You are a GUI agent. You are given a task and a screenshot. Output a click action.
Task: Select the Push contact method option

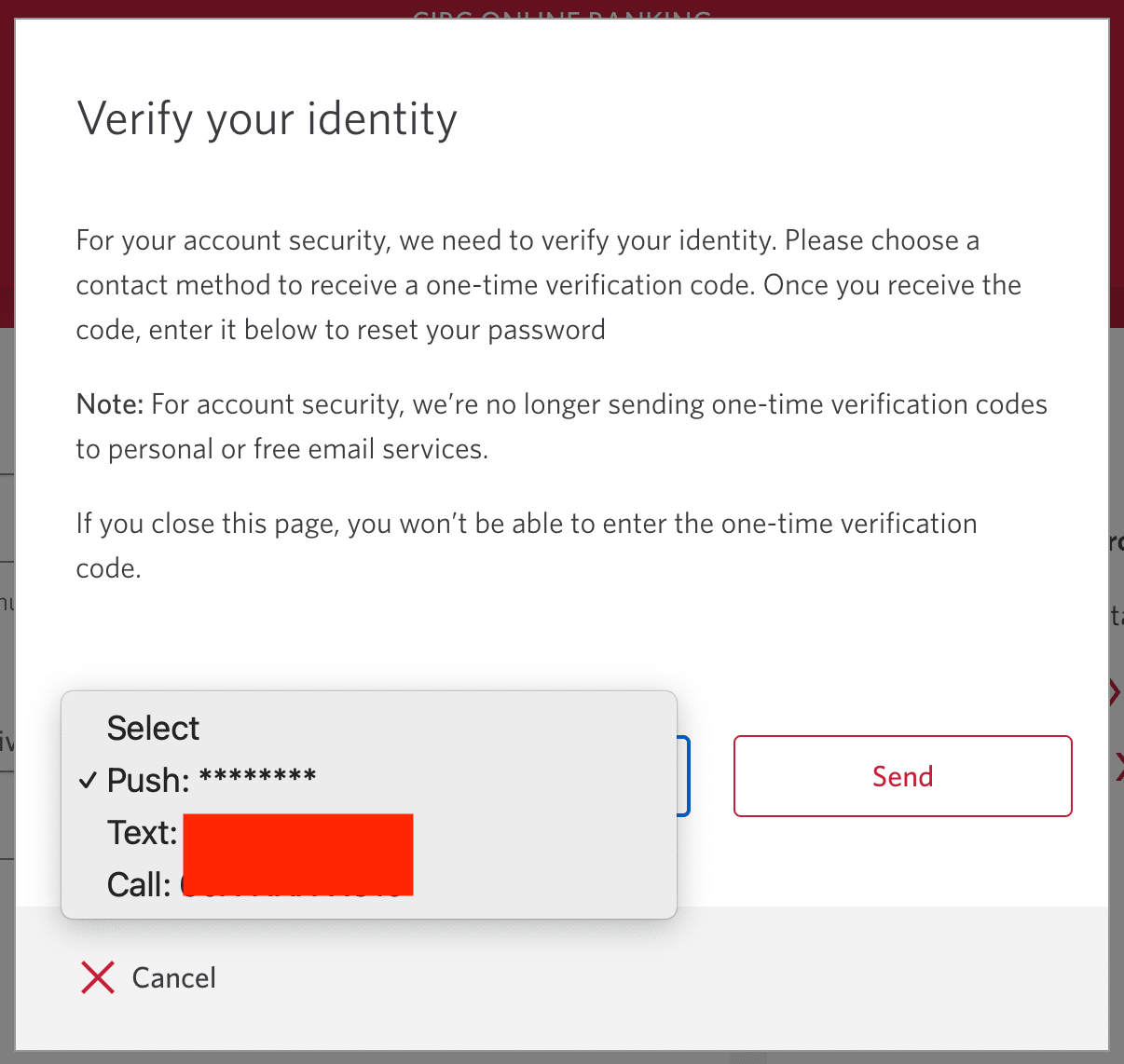149,780
